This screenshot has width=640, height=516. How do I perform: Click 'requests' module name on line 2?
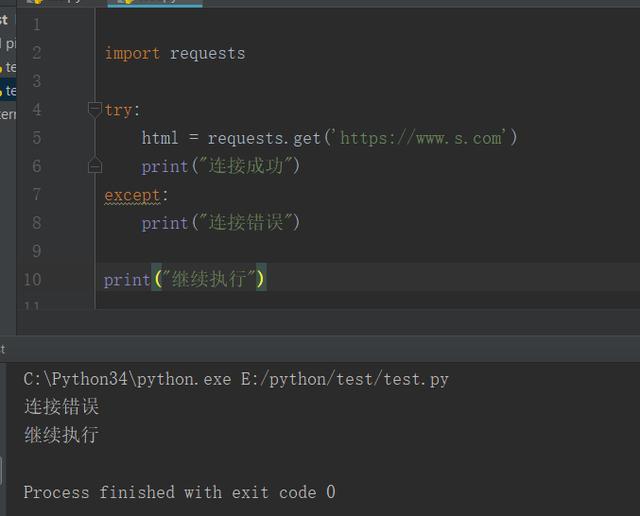[207, 53]
